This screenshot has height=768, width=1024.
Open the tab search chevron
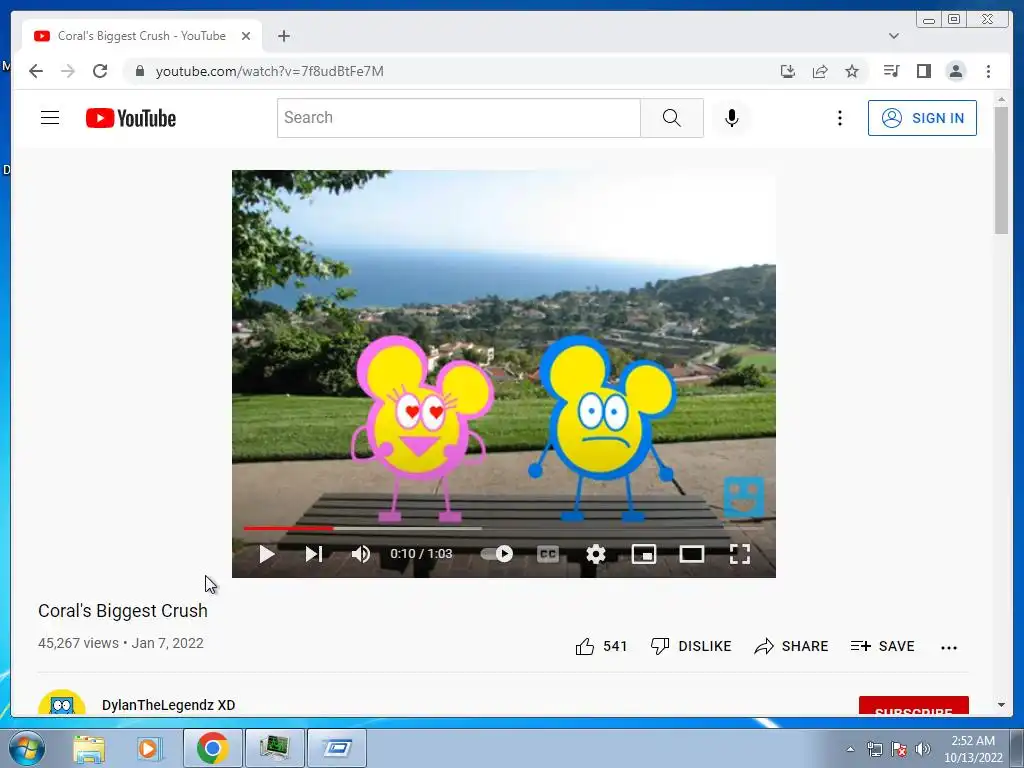point(894,36)
